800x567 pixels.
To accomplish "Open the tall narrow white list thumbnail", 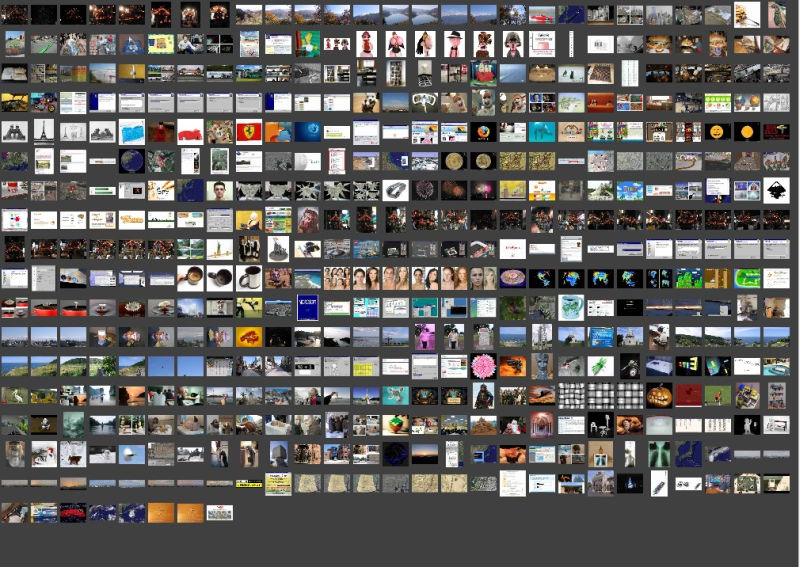I will point(630,73).
